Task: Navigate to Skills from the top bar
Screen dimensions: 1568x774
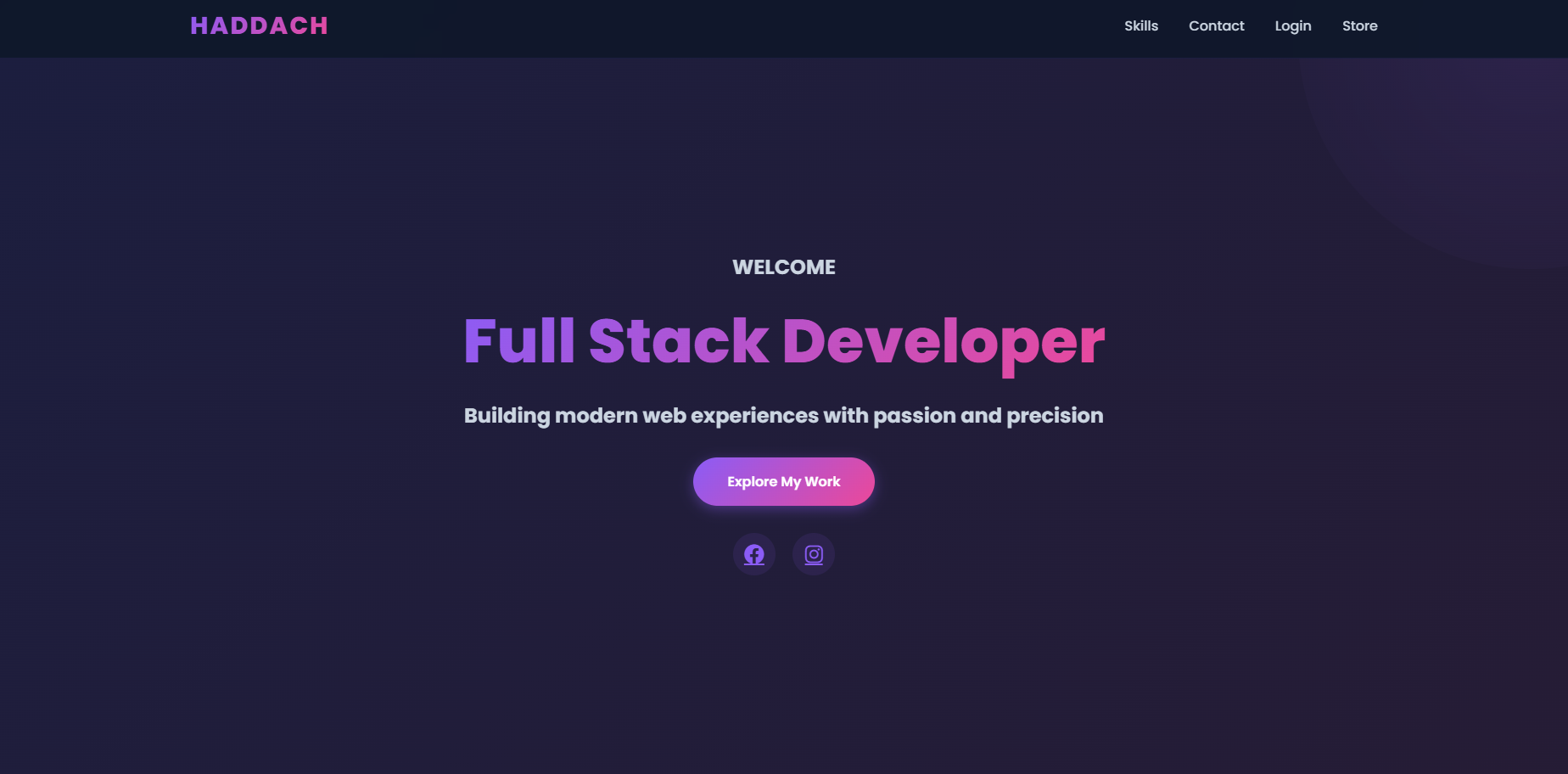Action: click(1140, 25)
